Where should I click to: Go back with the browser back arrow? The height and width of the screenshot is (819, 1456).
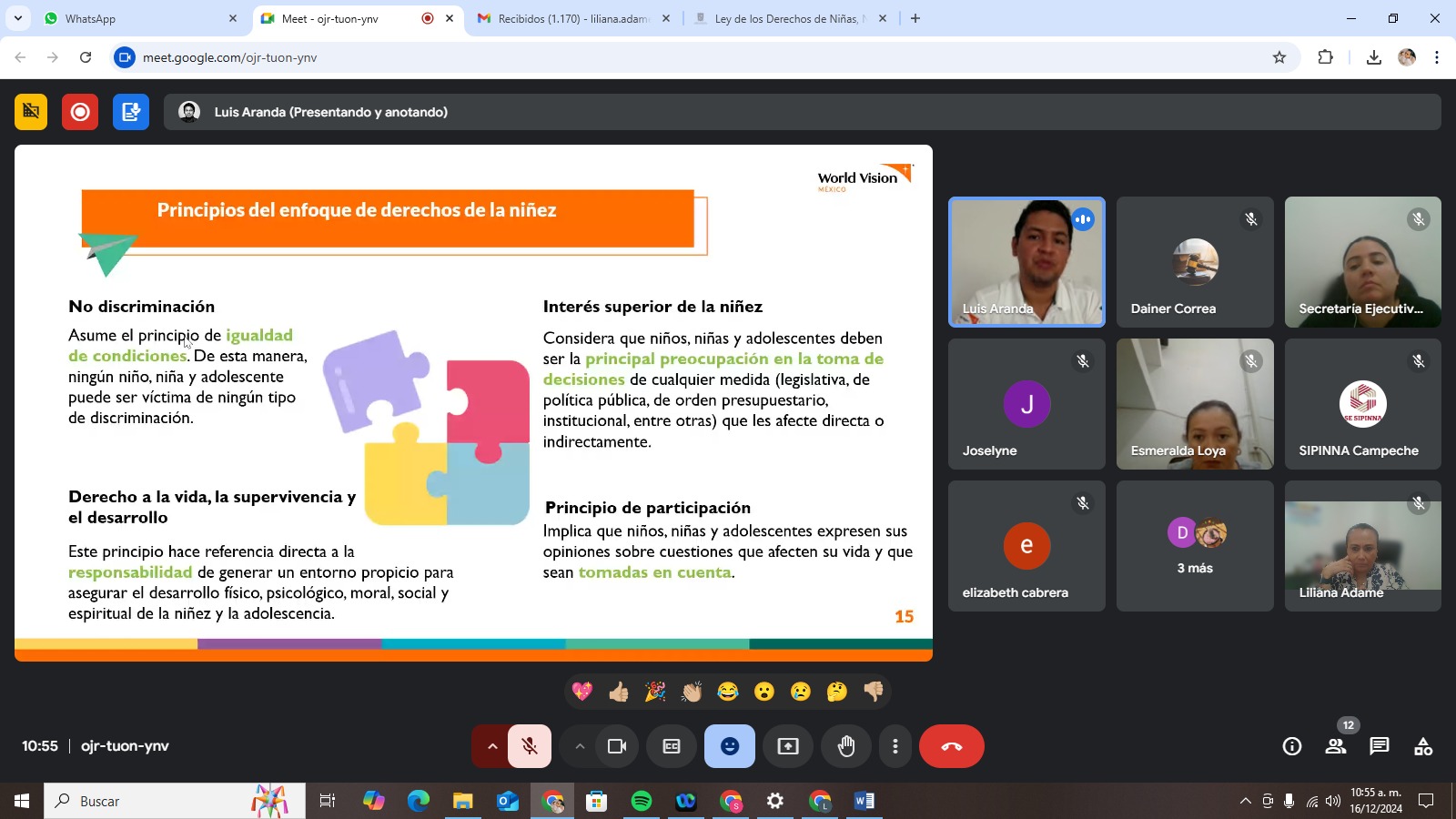point(20,57)
